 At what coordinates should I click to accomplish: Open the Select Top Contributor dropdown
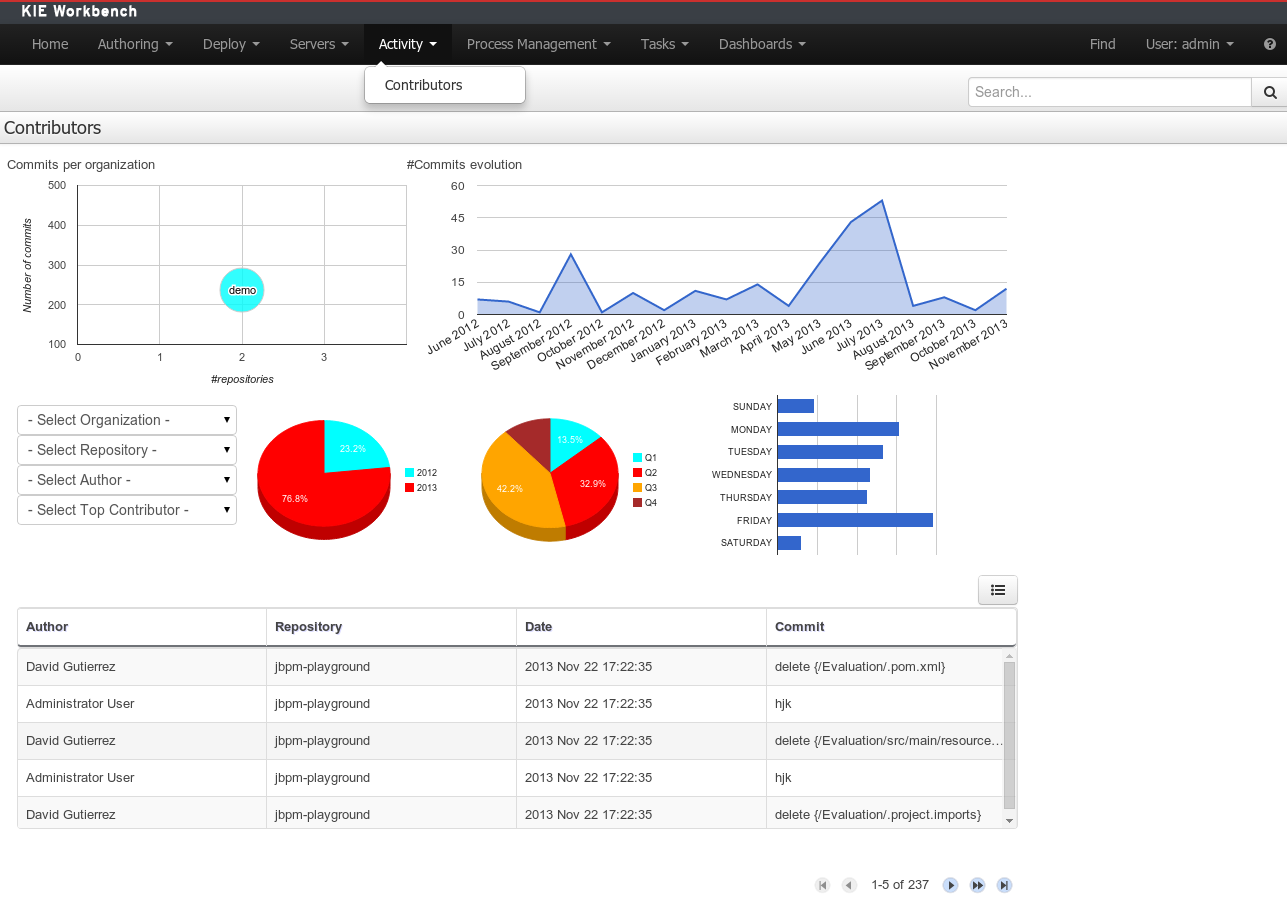pos(127,510)
